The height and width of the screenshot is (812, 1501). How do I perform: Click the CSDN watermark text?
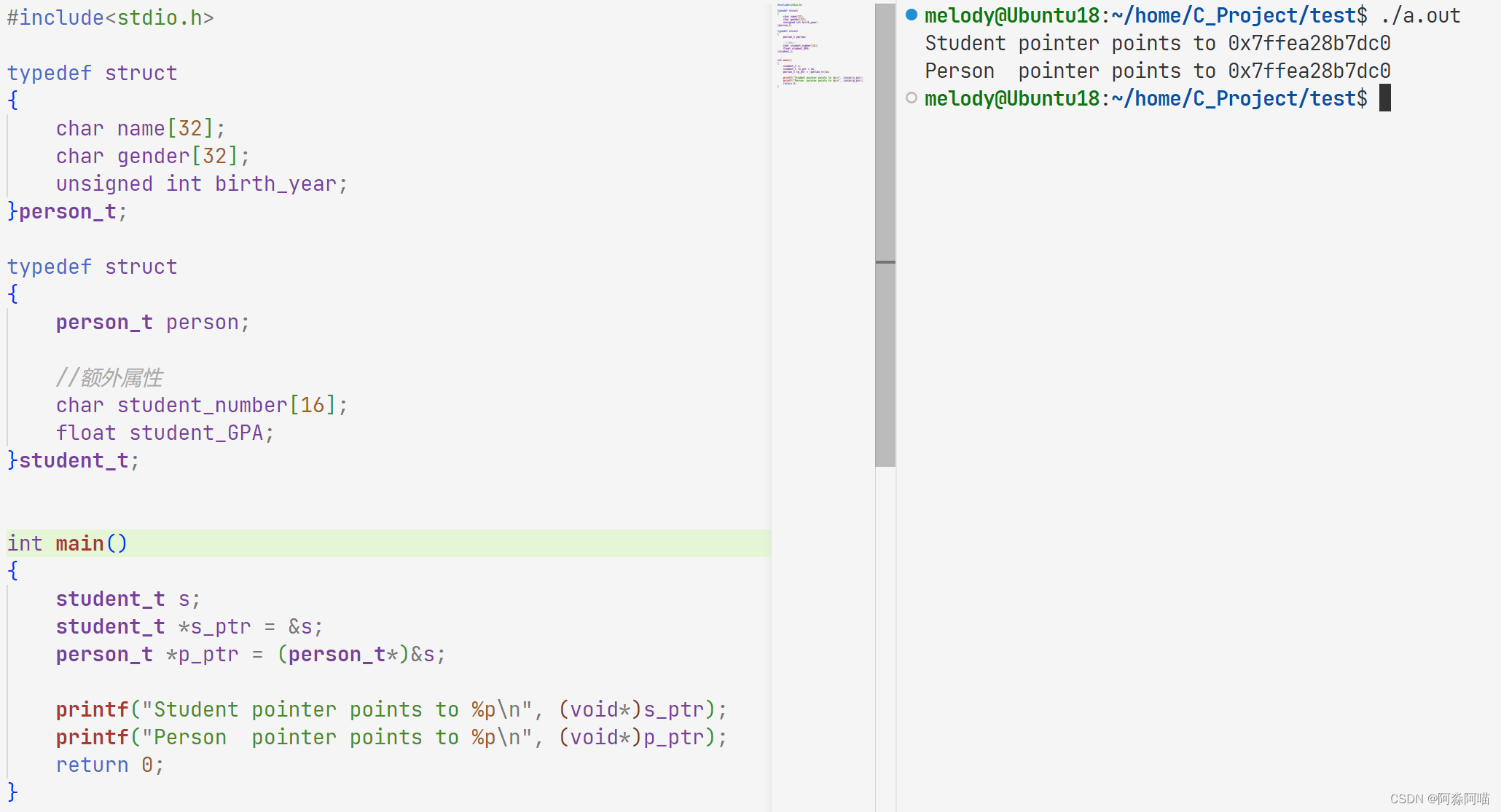pos(1439,798)
